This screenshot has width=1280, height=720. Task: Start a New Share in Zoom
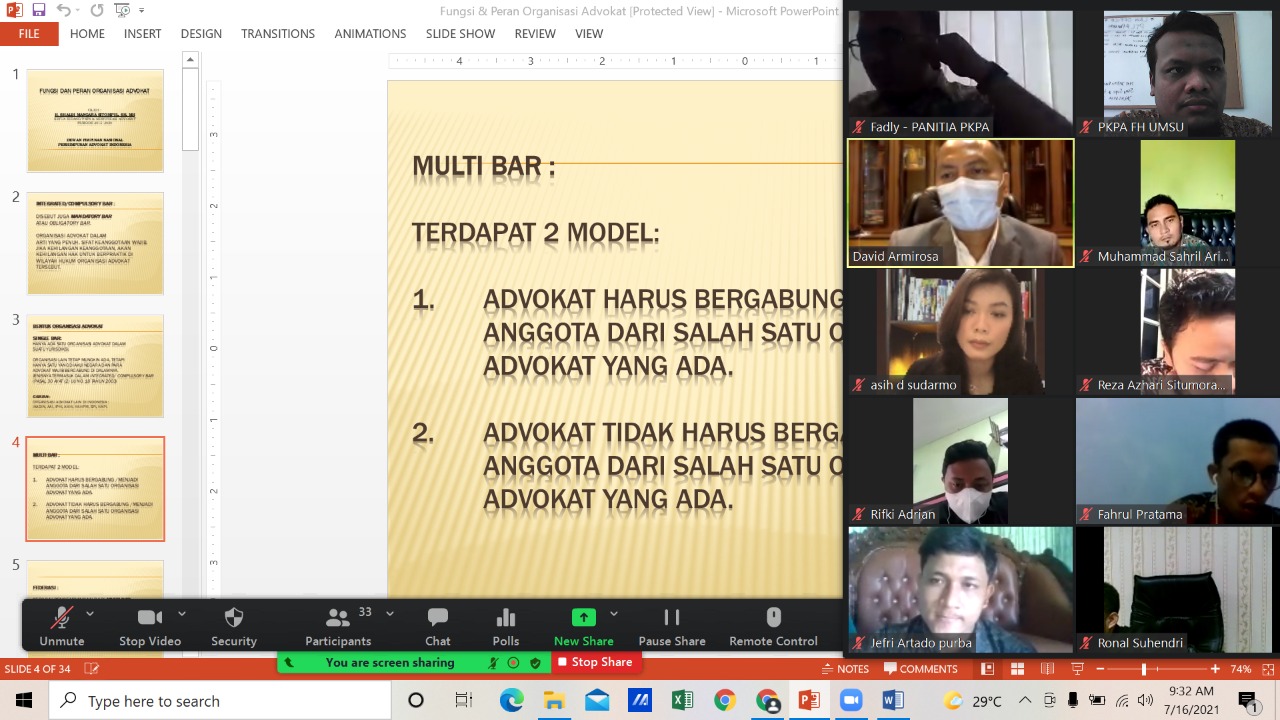point(583,618)
